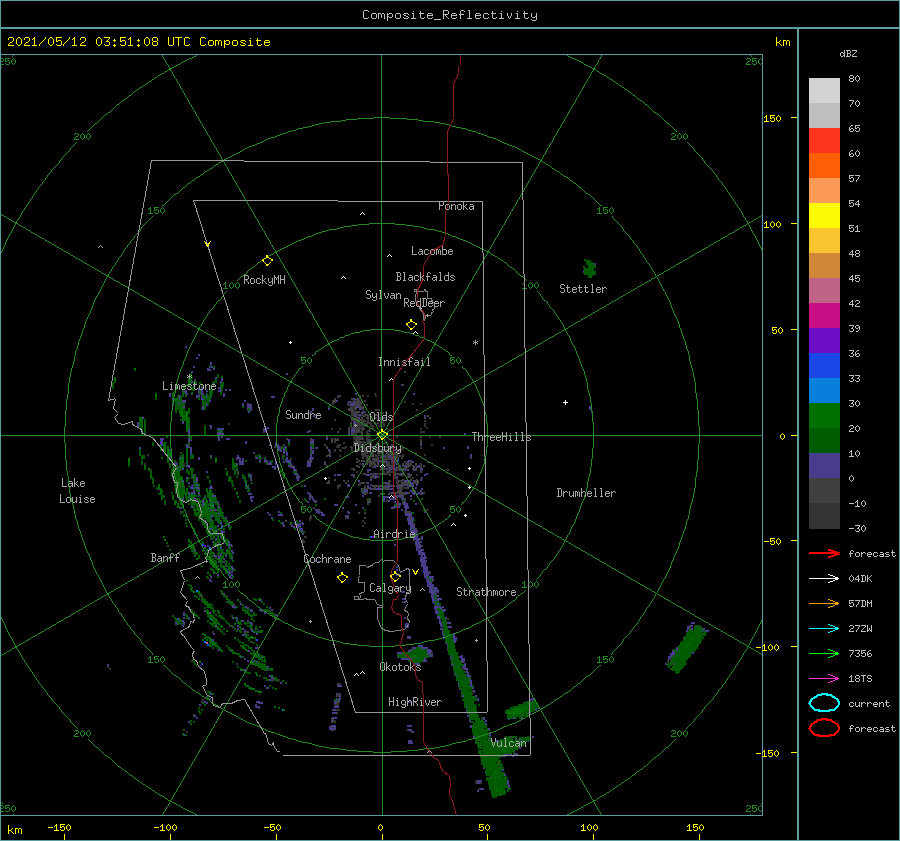Viewport: 900px width, 841px height.
Task: Click the light grey 80 dBZ color swatch
Action: pyautogui.click(x=824, y=90)
